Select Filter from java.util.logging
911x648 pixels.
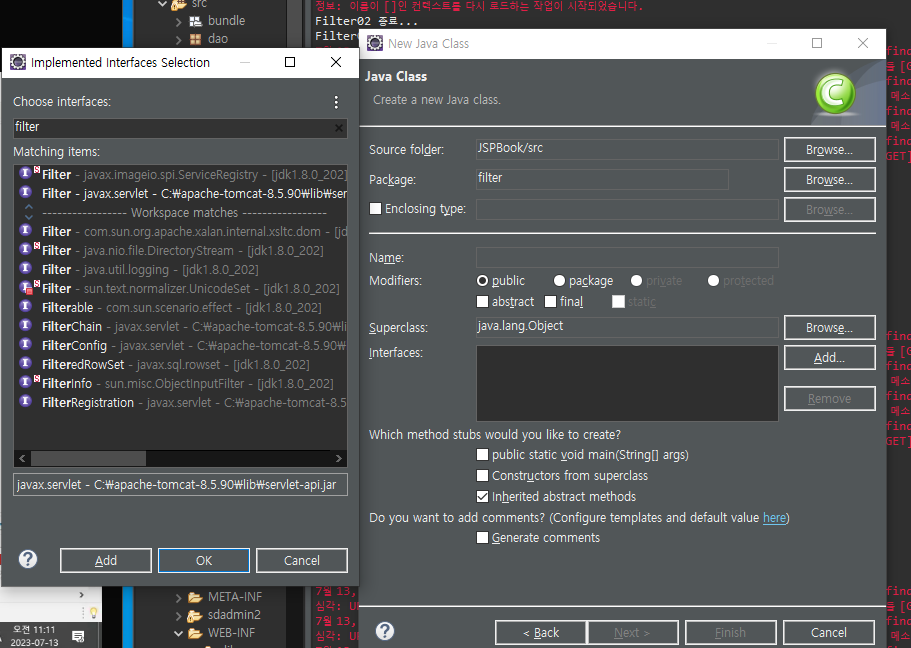click(x=180, y=270)
